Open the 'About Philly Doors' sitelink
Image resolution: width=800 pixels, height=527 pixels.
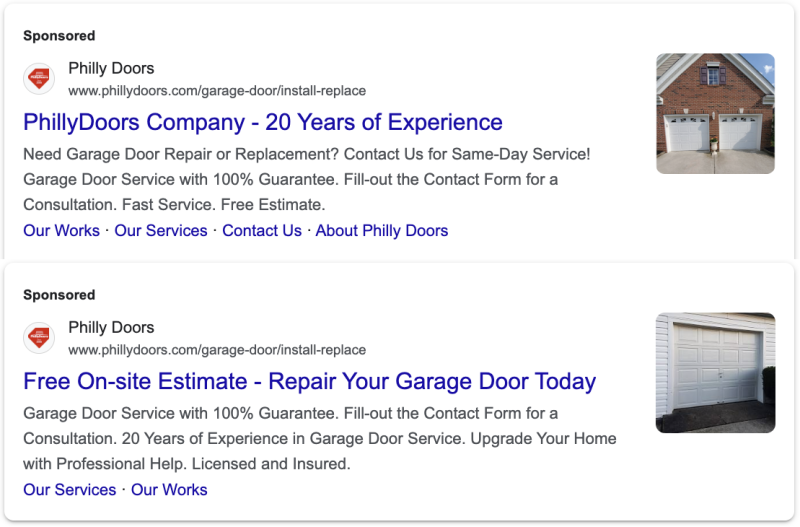pos(382,231)
